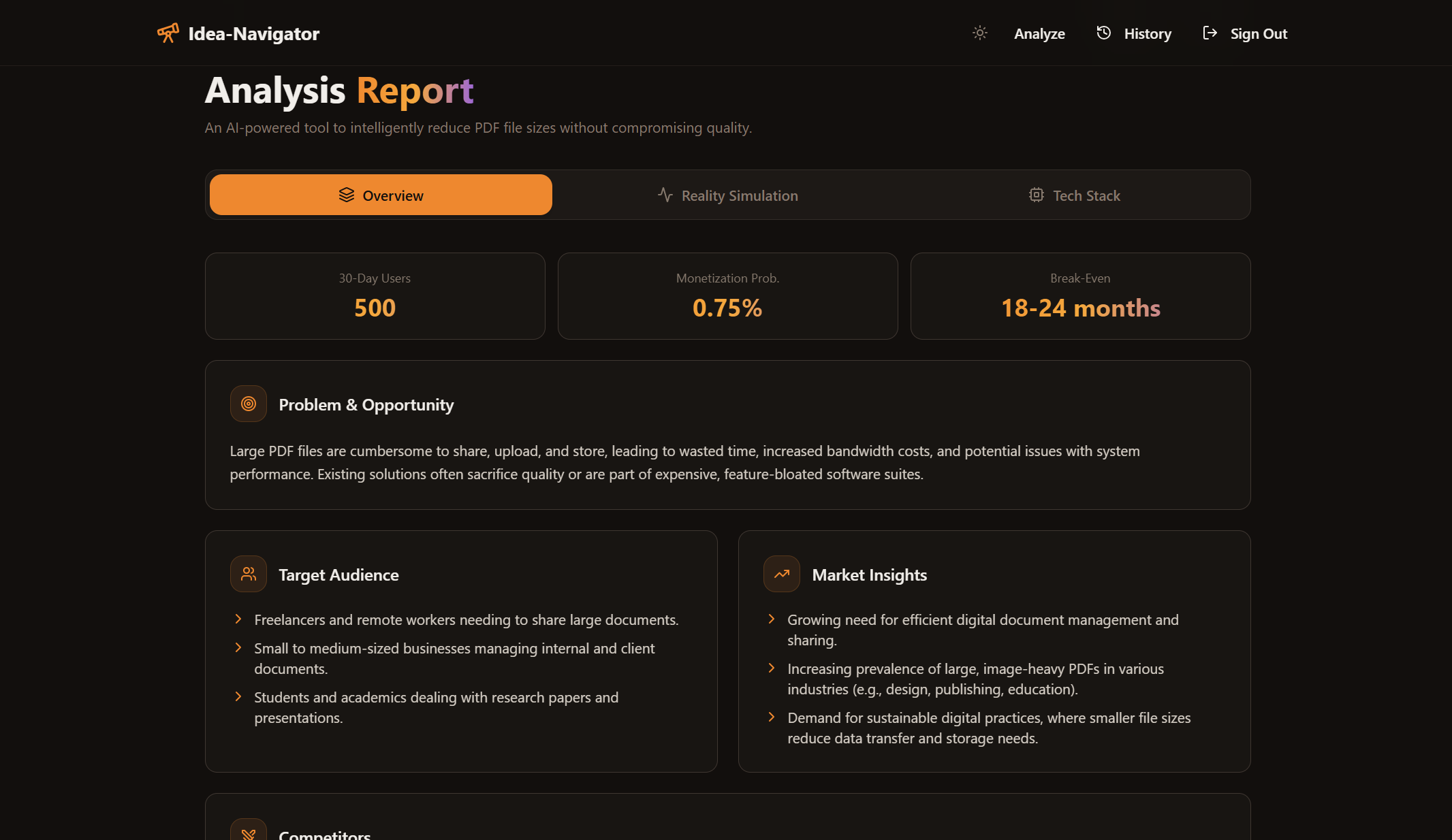Click the Market Insights trending-up icon
1452x840 pixels.
pyautogui.click(x=782, y=574)
